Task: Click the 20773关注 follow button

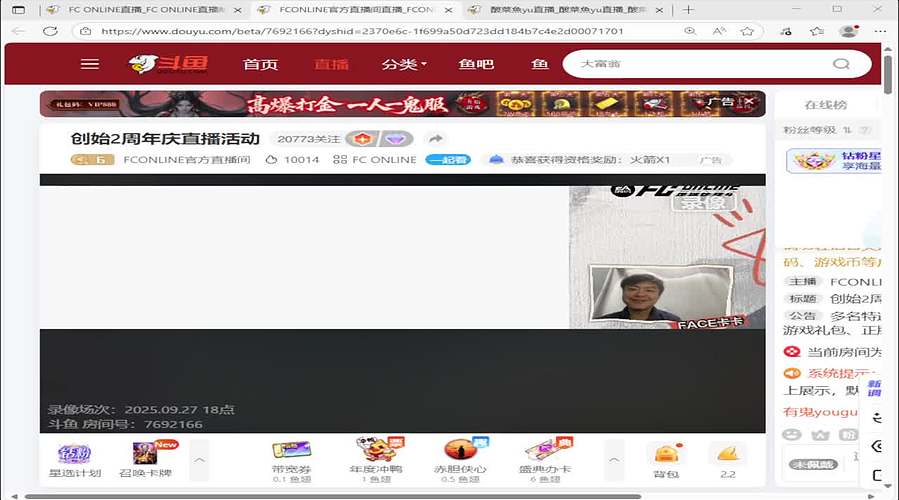Action: tap(308, 139)
